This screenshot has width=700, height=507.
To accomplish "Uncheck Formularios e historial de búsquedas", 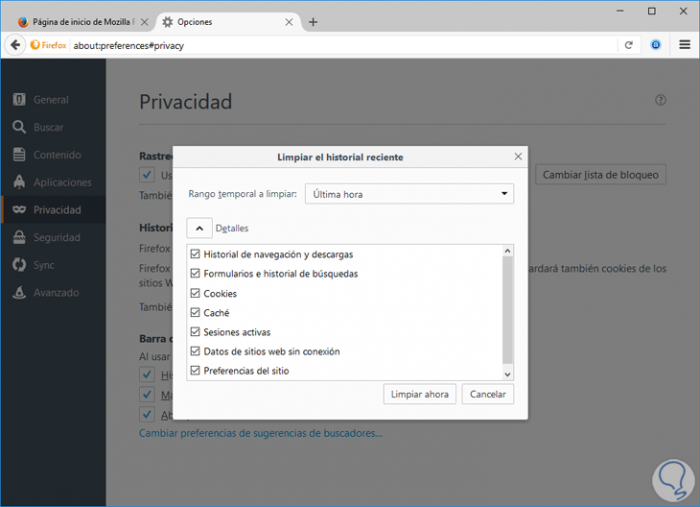I will (195, 273).
